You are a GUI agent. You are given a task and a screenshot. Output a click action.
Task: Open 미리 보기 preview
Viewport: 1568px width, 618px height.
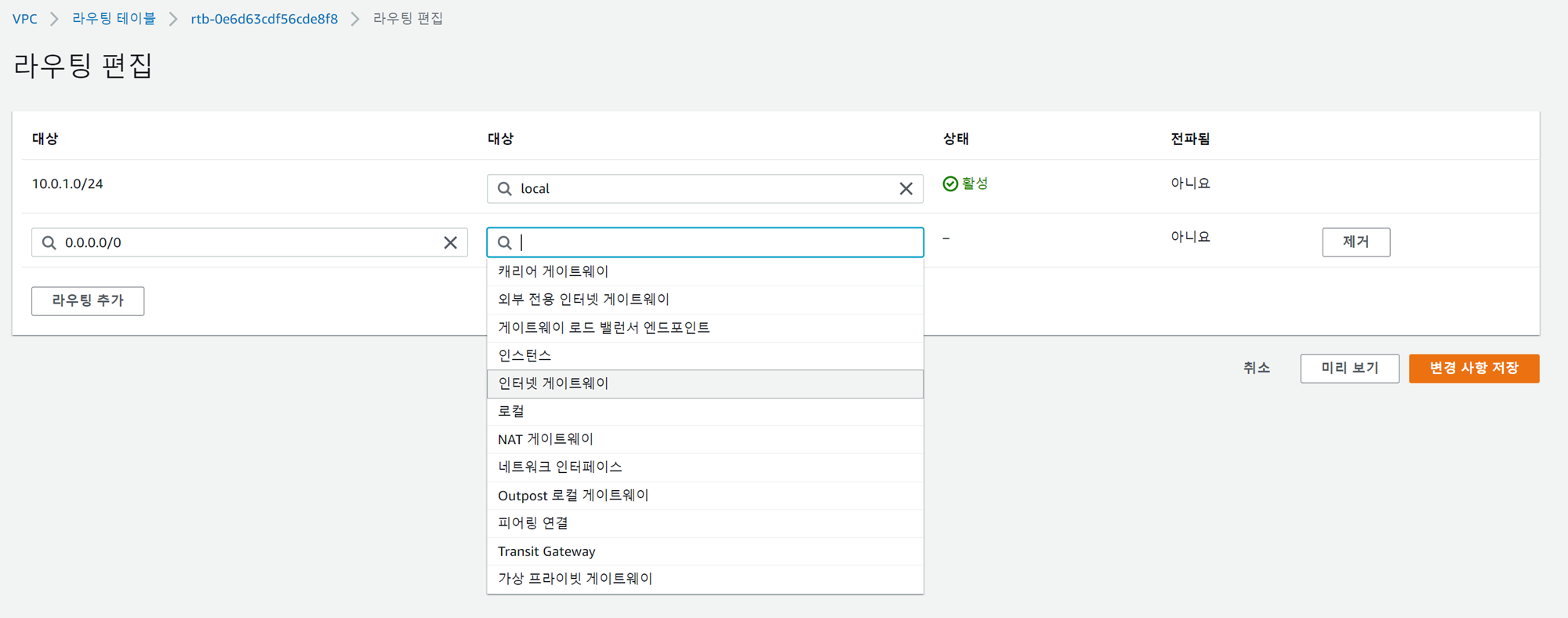[x=1349, y=369]
